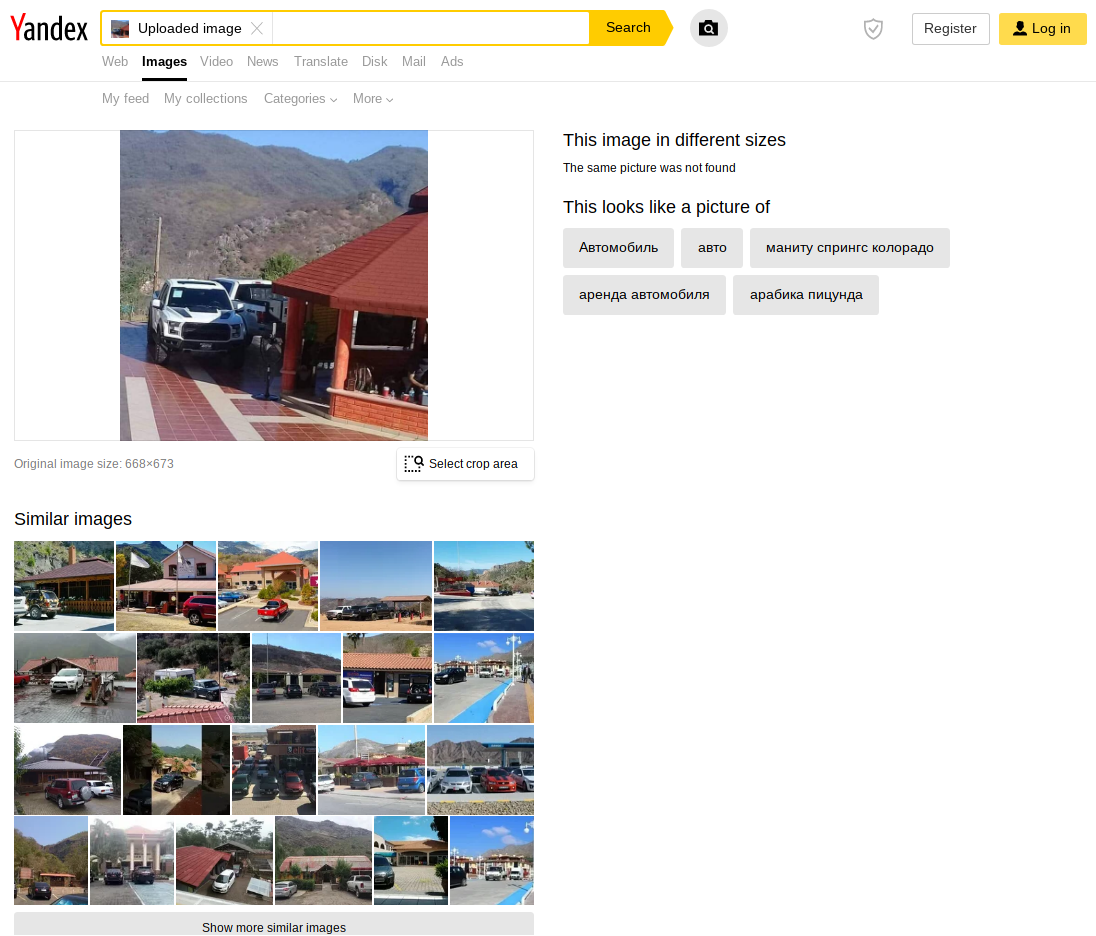
Task: Click the shield protection icon
Action: tap(872, 29)
